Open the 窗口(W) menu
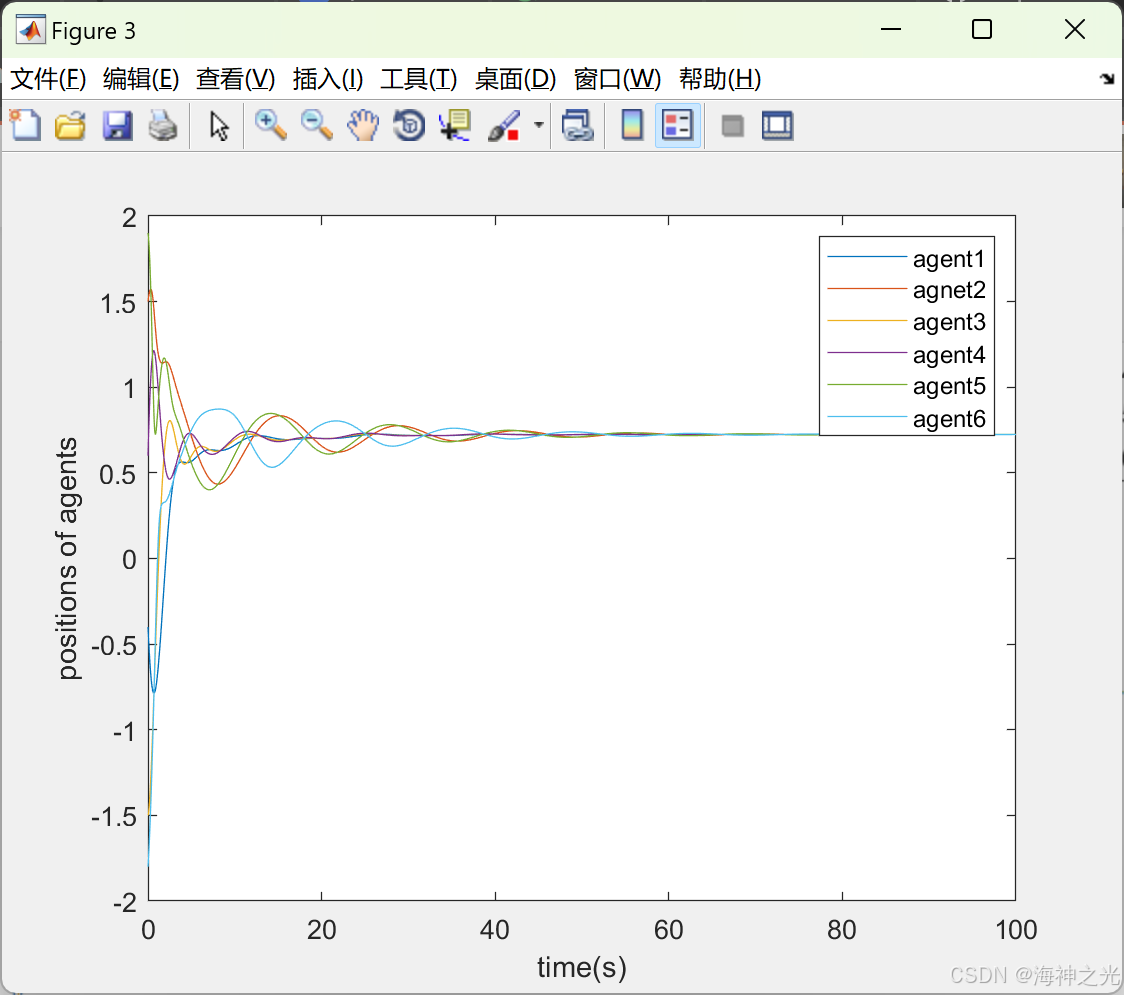 click(617, 79)
